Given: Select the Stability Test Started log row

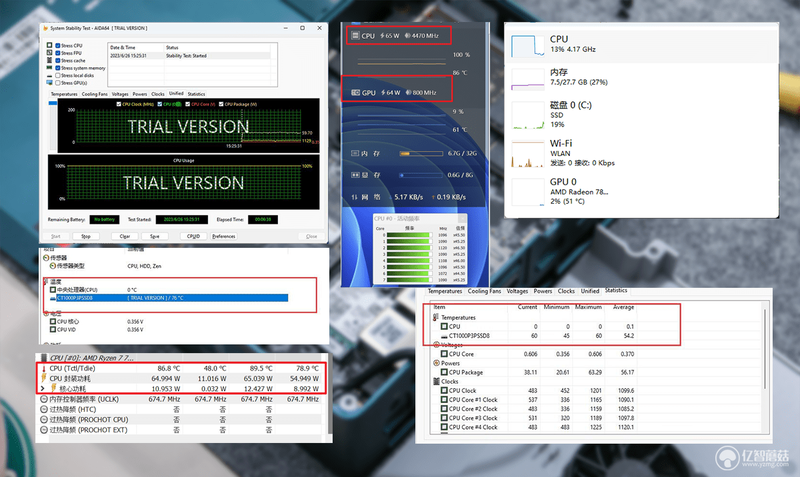Looking at the screenshot, I should [x=189, y=56].
